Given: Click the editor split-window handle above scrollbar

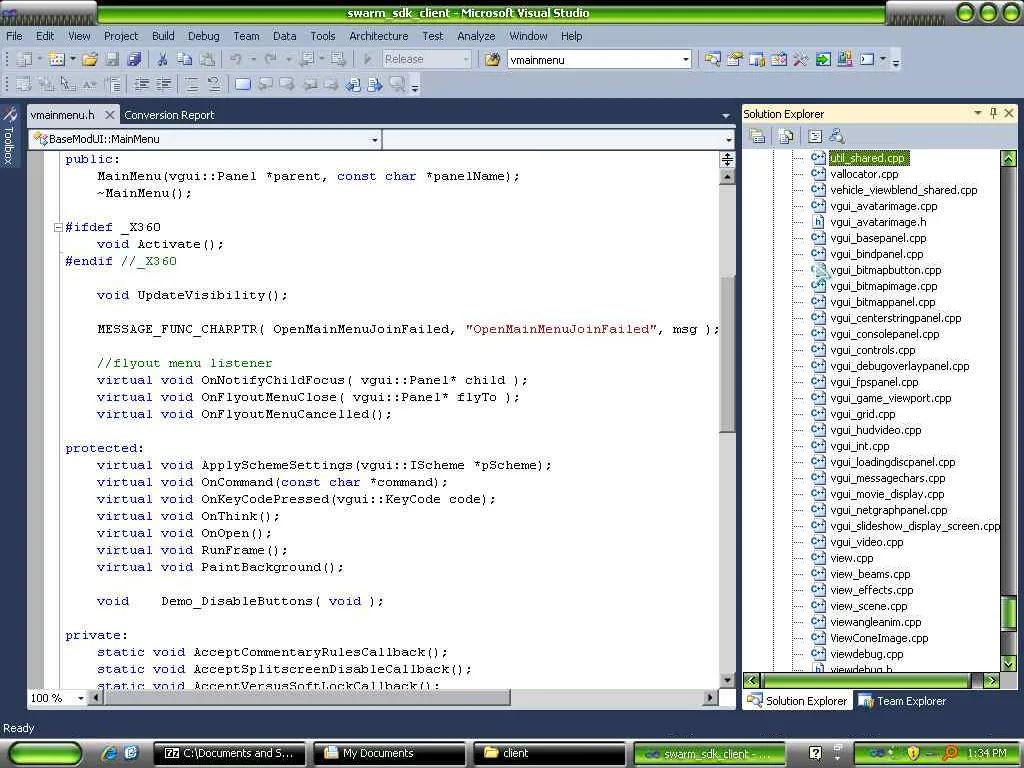Looking at the screenshot, I should point(728,159).
